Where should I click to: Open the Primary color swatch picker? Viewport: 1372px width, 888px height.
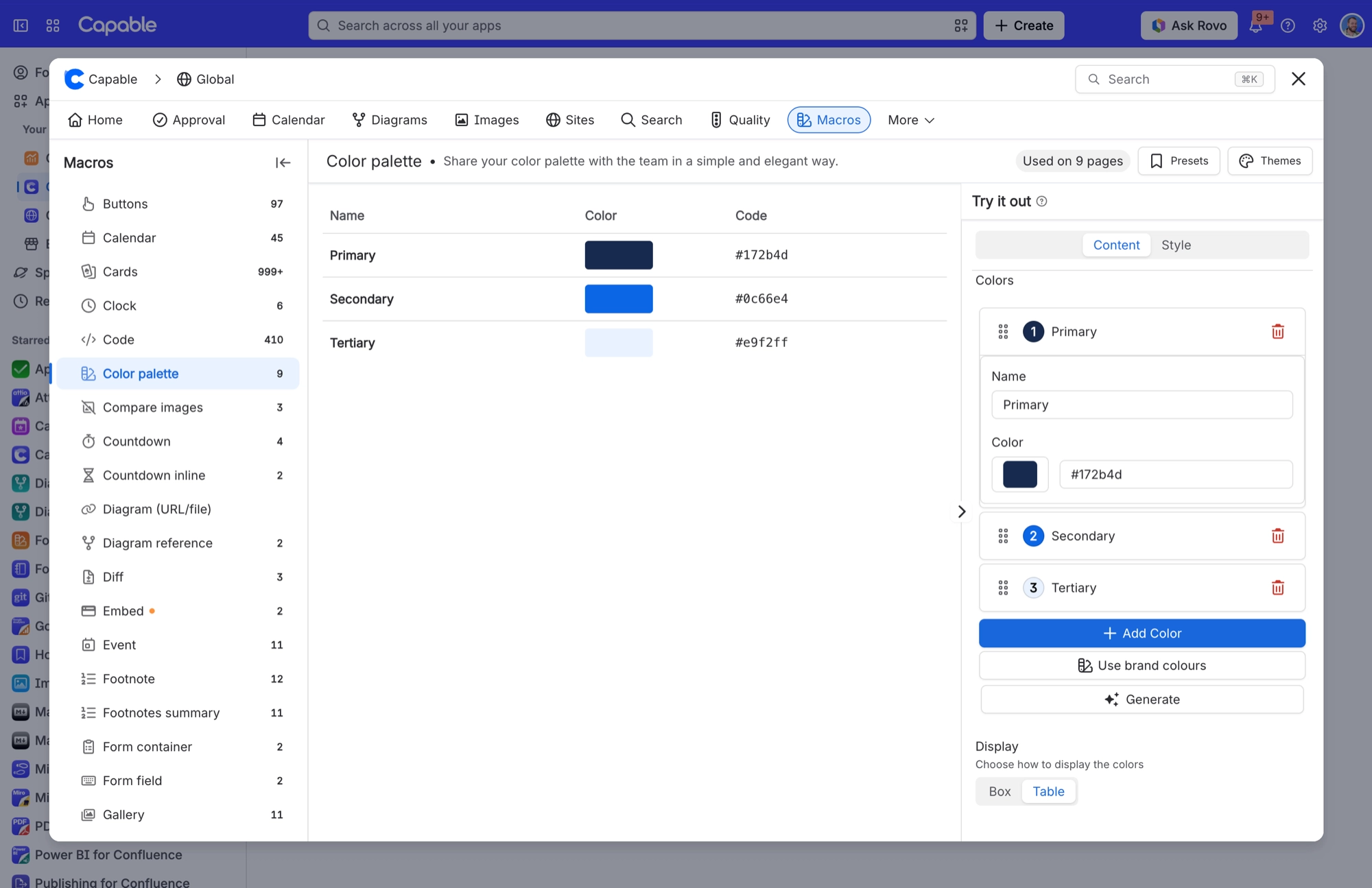(1019, 475)
